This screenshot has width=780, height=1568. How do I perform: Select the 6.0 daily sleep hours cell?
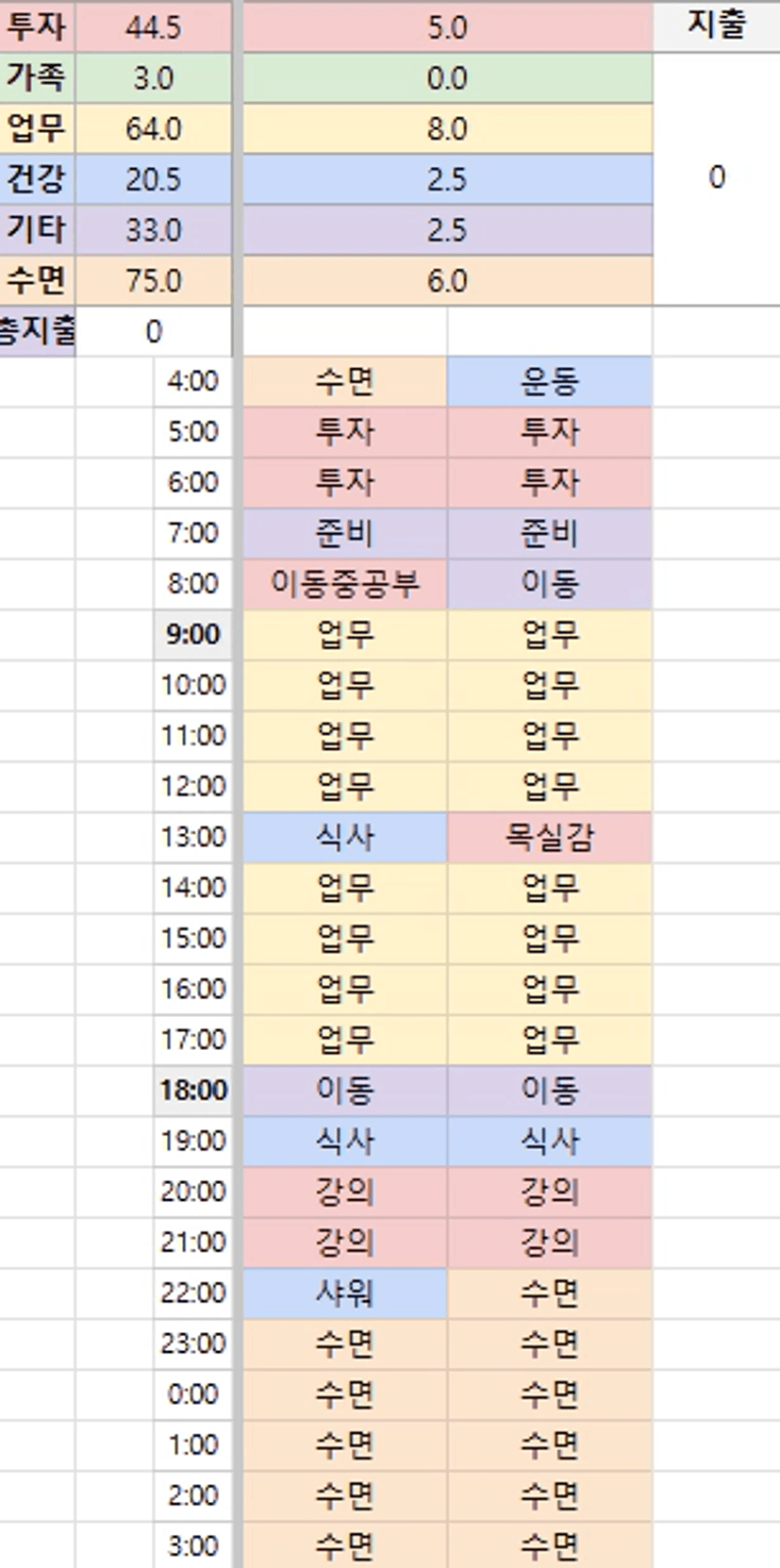coord(447,280)
